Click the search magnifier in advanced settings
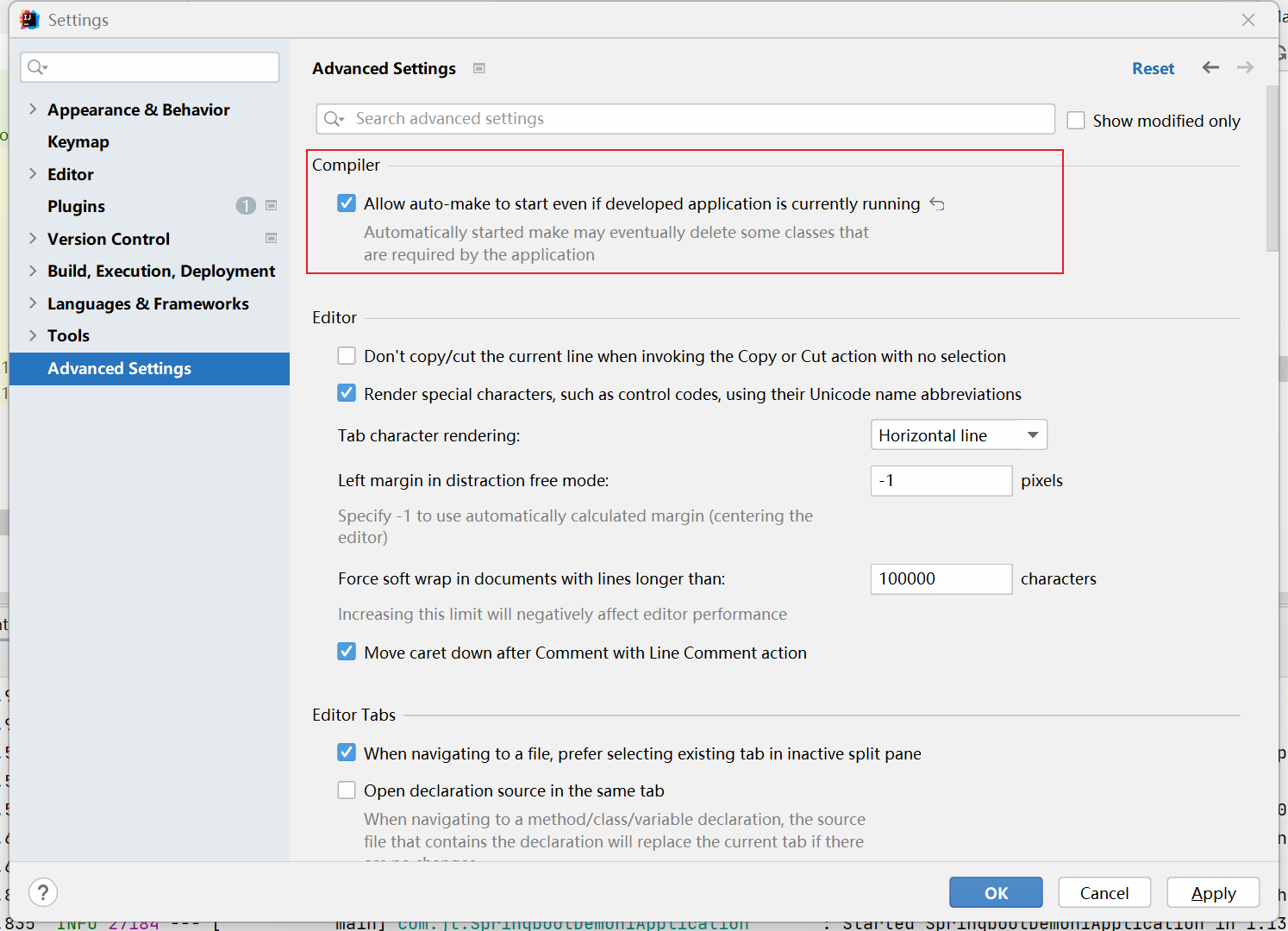Screen dimensions: 1288x931 tap(334, 119)
